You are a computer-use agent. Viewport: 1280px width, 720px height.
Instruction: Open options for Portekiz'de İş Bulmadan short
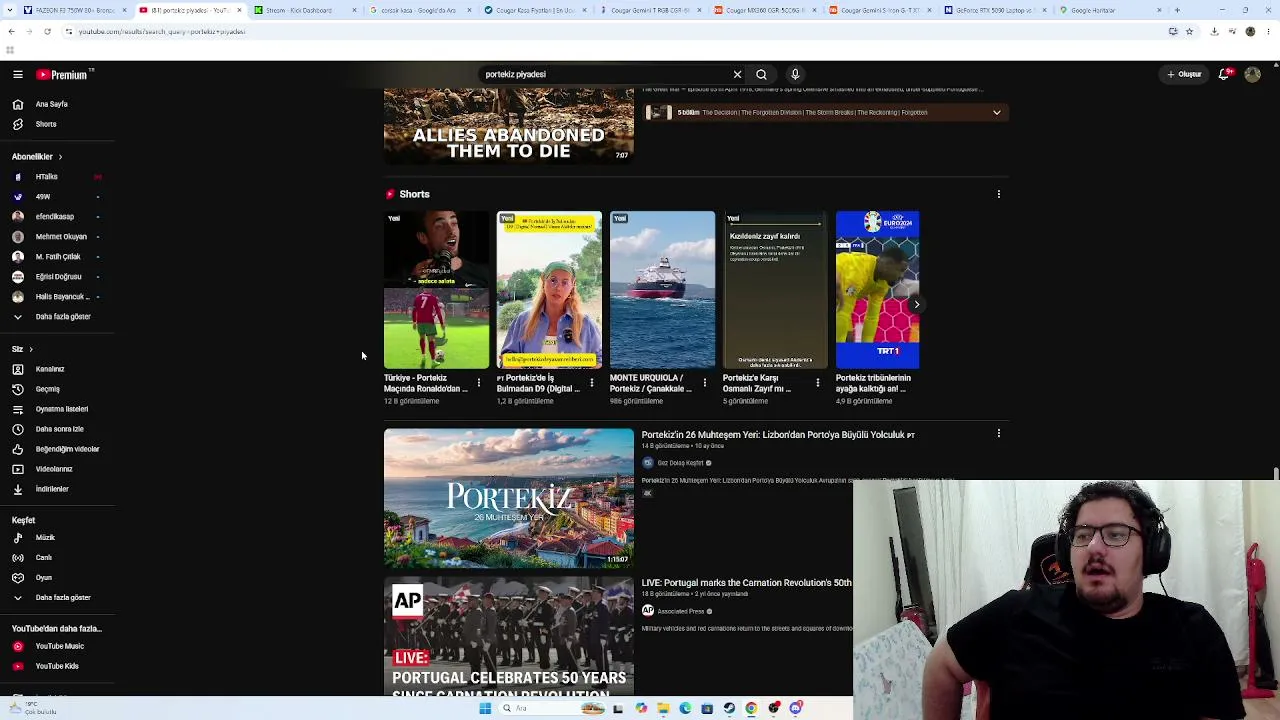(591, 382)
